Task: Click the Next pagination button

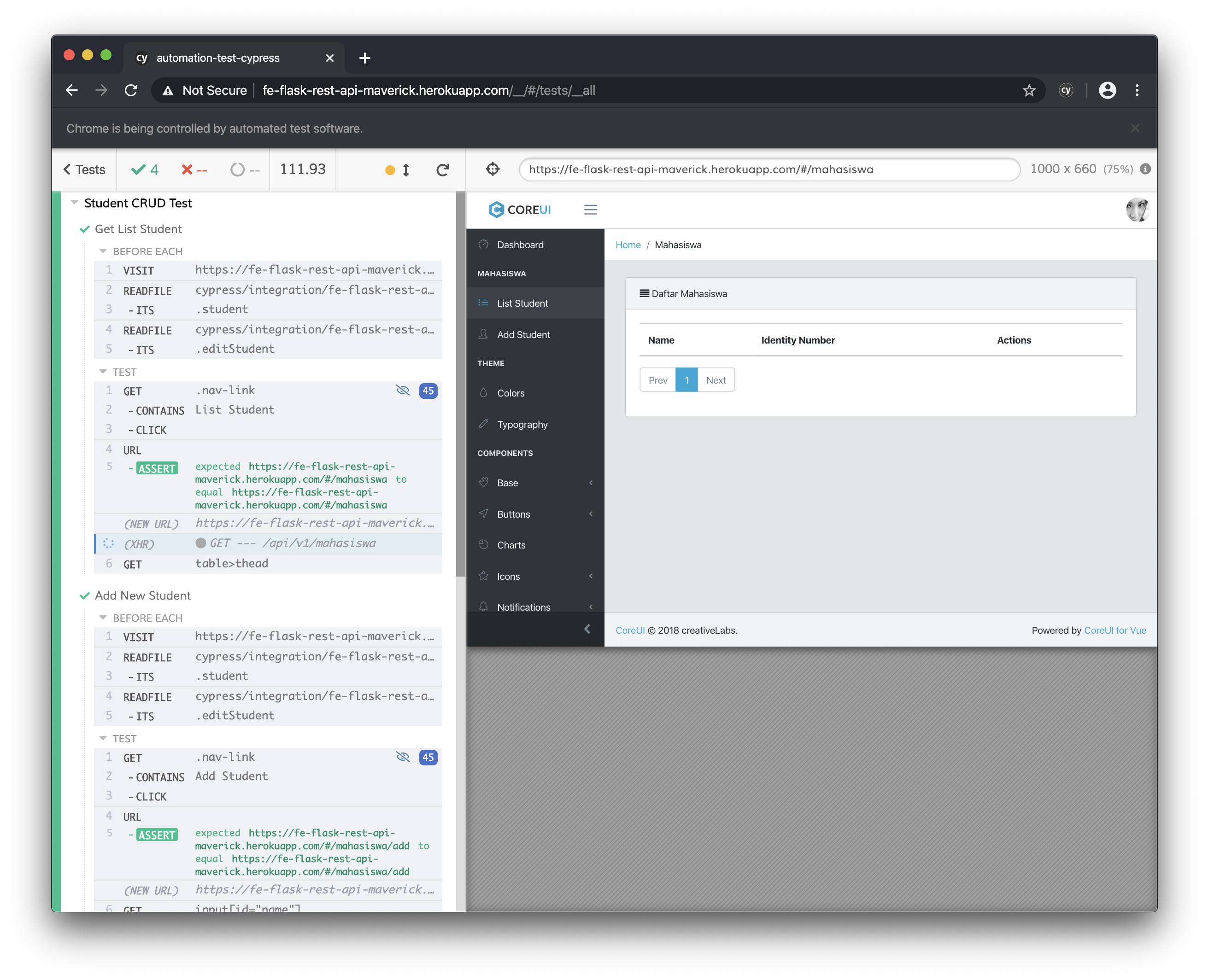Action: coord(716,380)
